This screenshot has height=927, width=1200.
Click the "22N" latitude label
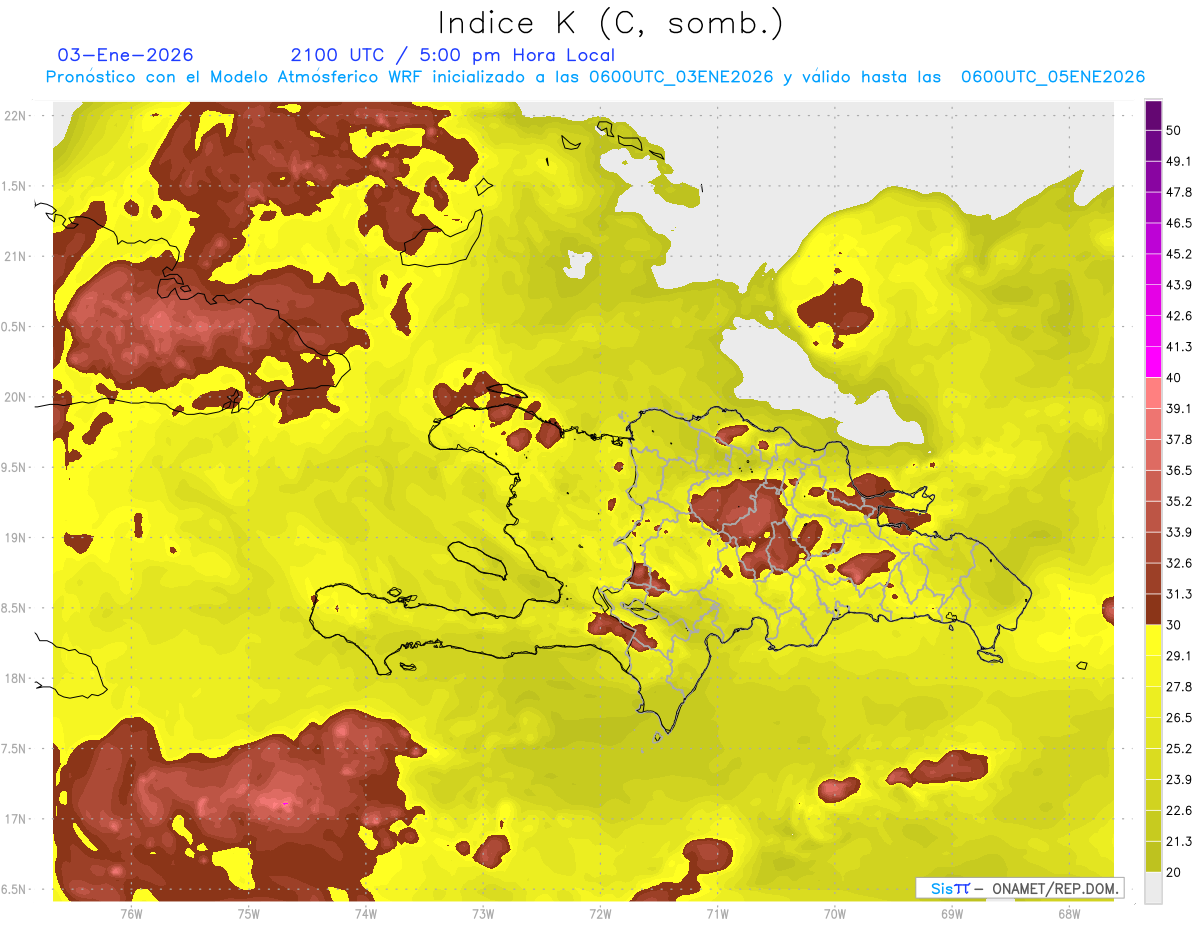[x=17, y=116]
